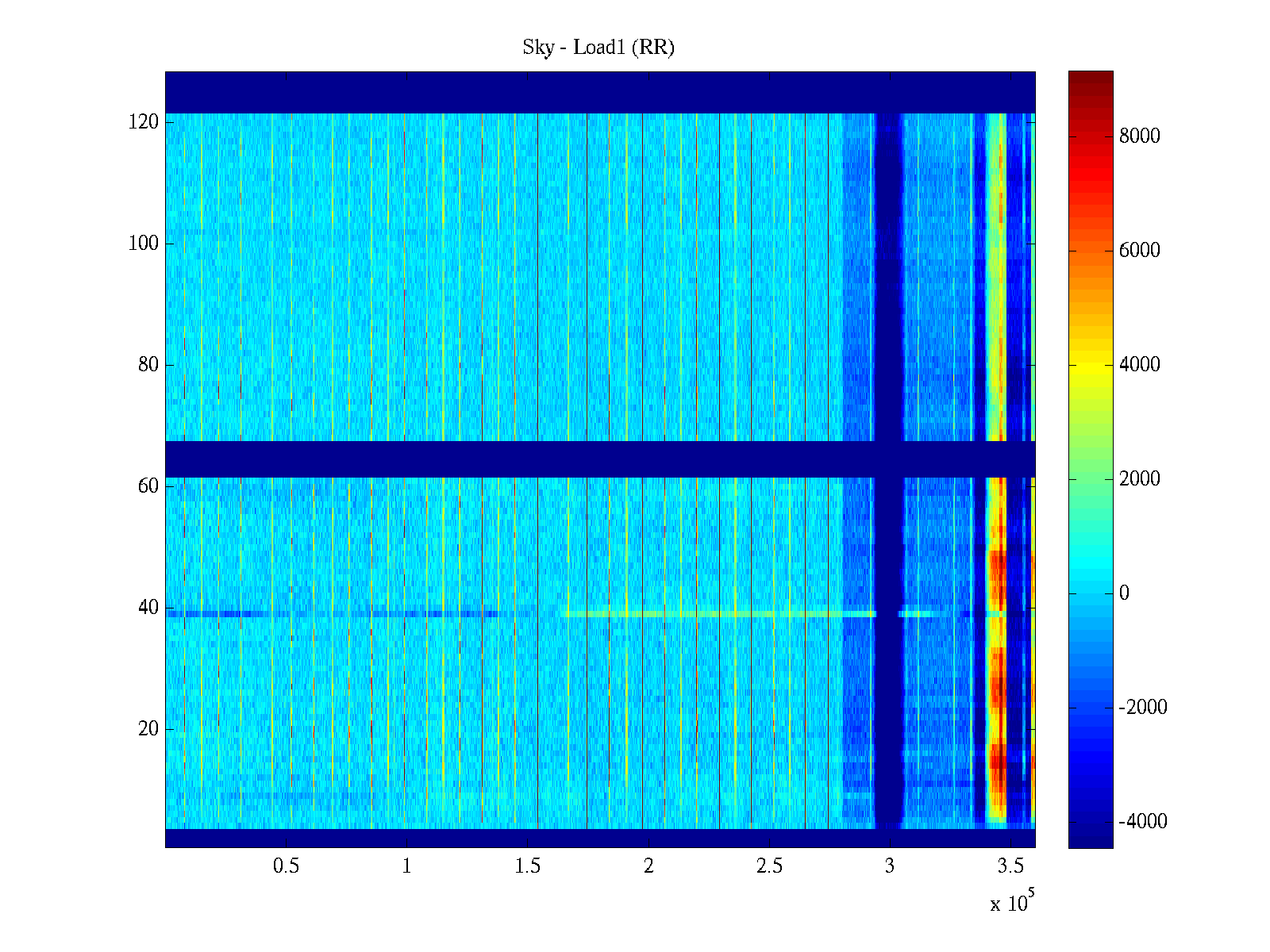Click the y-axis tick label 120
The width and height of the screenshot is (1270, 952).
(143, 122)
